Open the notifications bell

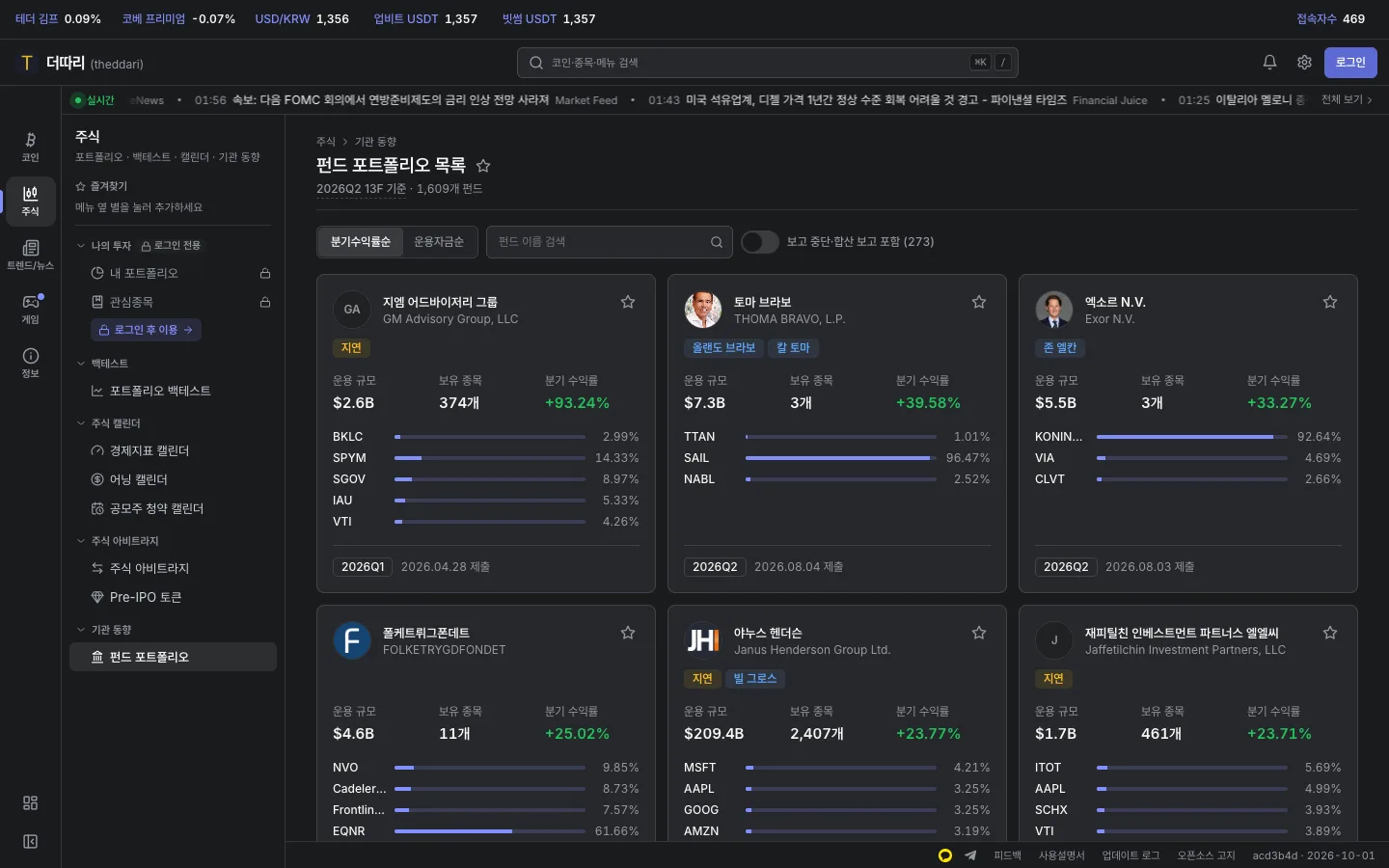tap(1269, 63)
